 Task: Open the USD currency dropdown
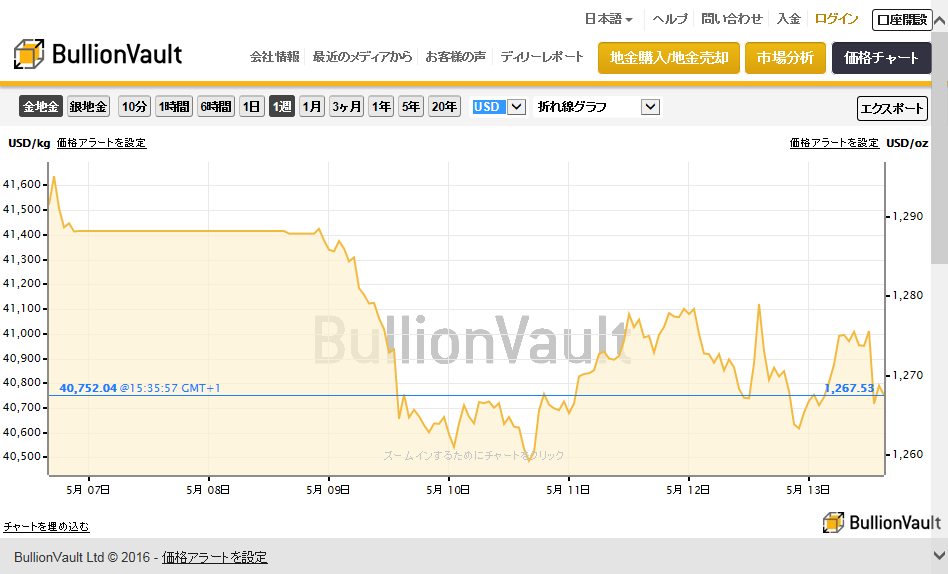tap(498, 107)
